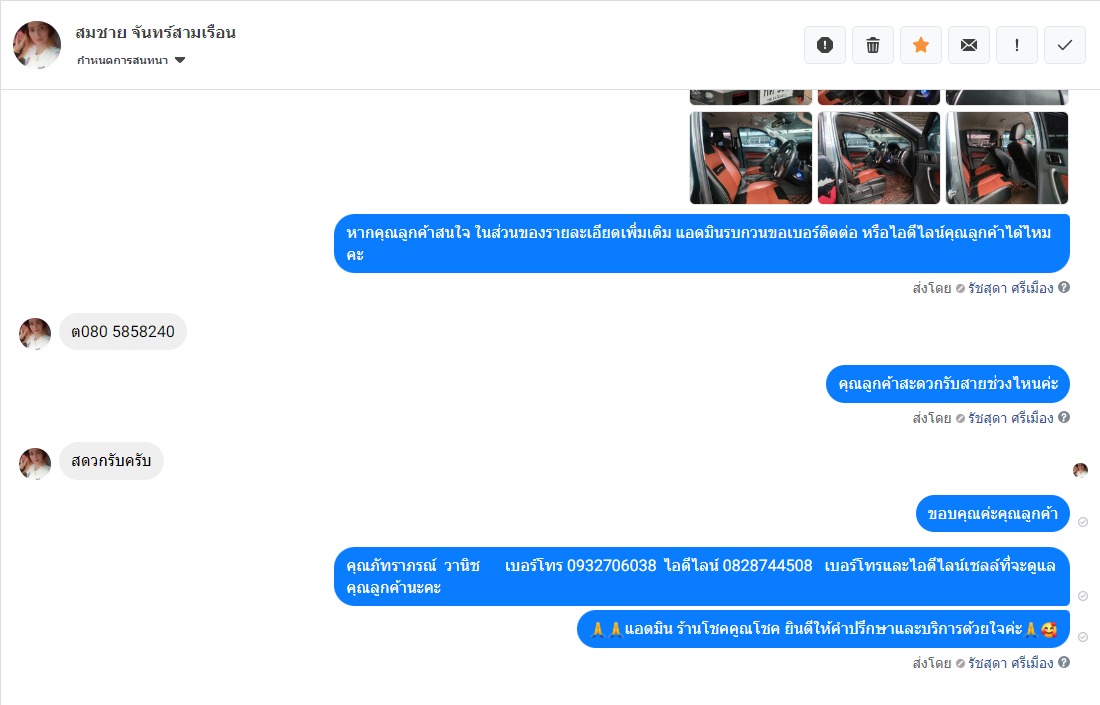The height and width of the screenshot is (705, 1100).
Task: Open สมชาย จันทร์สามเรือน contact name
Action: pyautogui.click(x=155, y=32)
